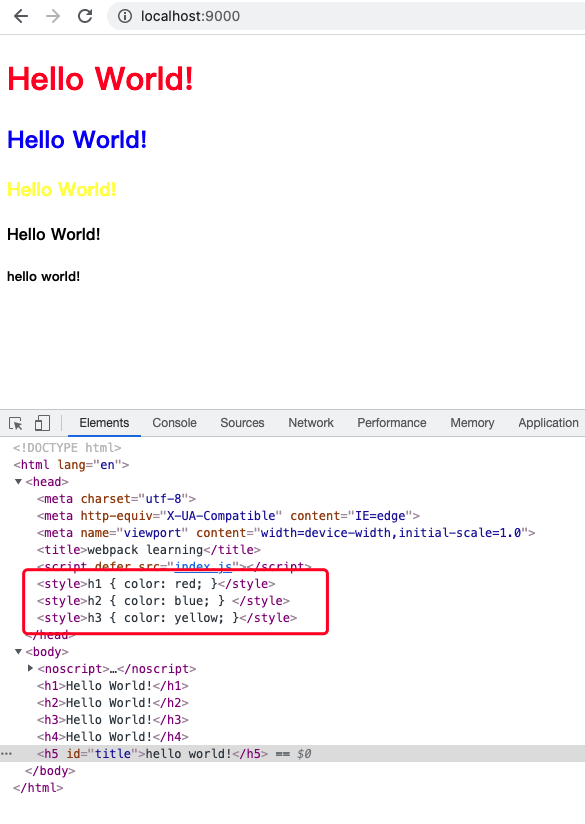Switch to the Elements tab
This screenshot has height=824, width=585.
point(104,423)
